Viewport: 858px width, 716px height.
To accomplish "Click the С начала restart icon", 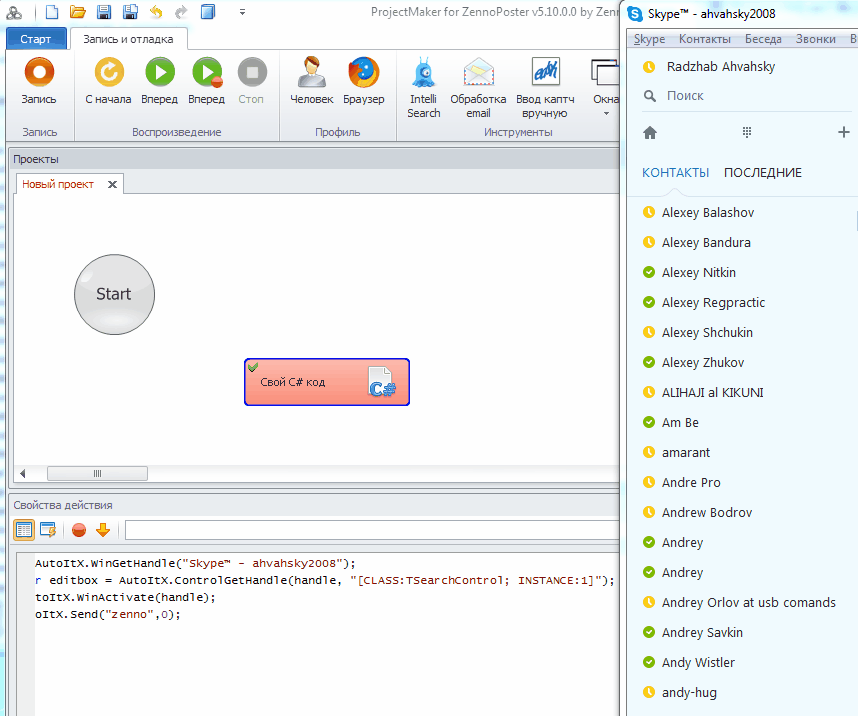I will point(108,73).
